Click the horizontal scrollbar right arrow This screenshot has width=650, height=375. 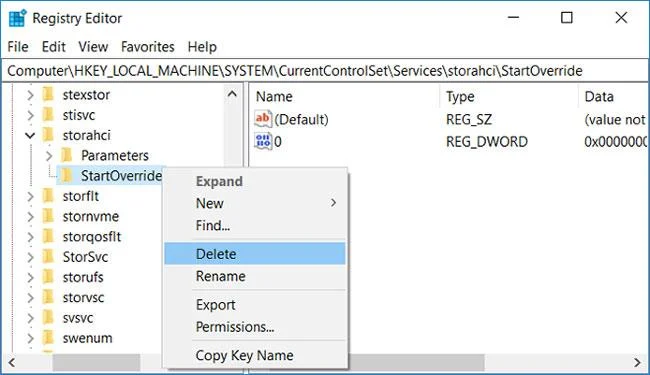638,363
